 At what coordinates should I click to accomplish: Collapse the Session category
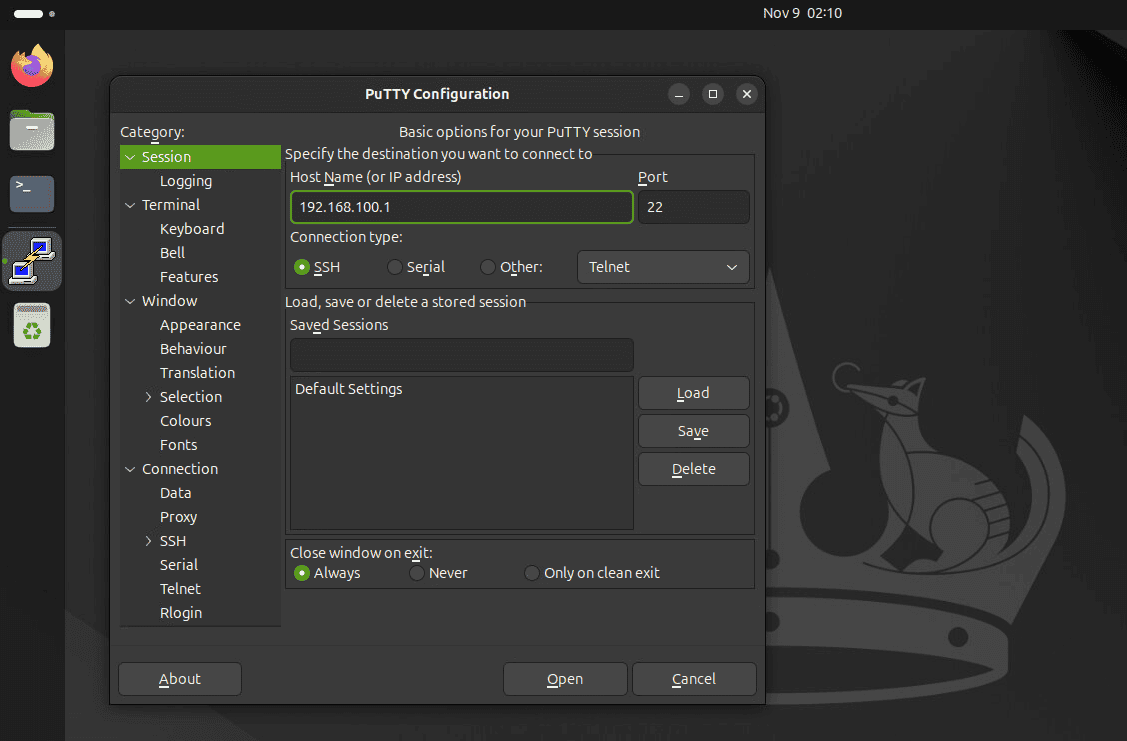click(131, 157)
